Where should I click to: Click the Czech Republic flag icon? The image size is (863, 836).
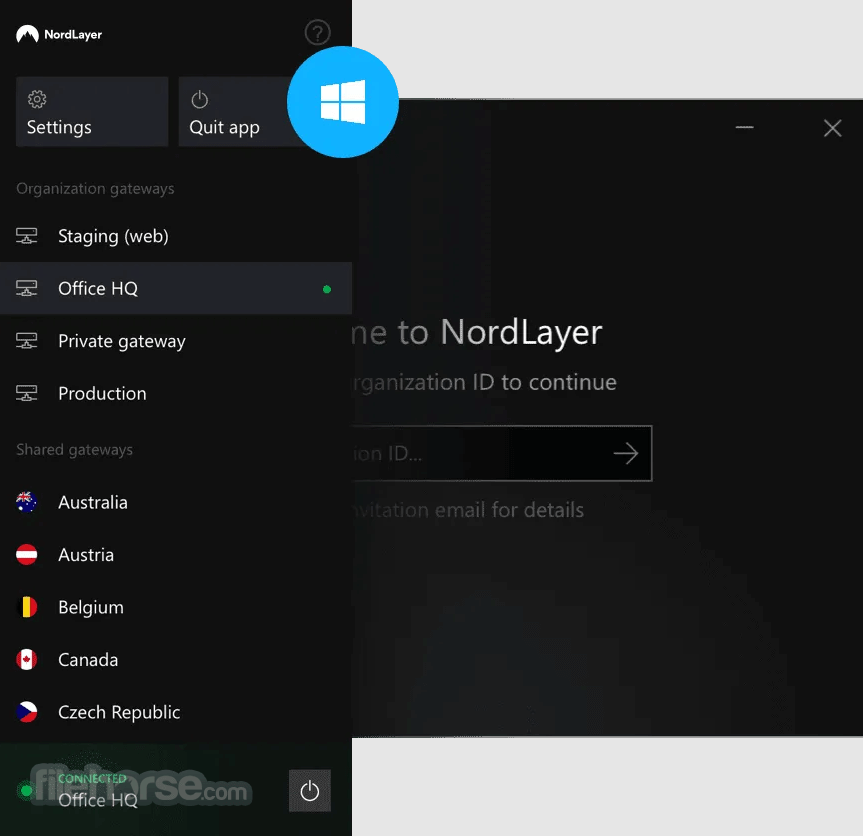[x=26, y=712]
